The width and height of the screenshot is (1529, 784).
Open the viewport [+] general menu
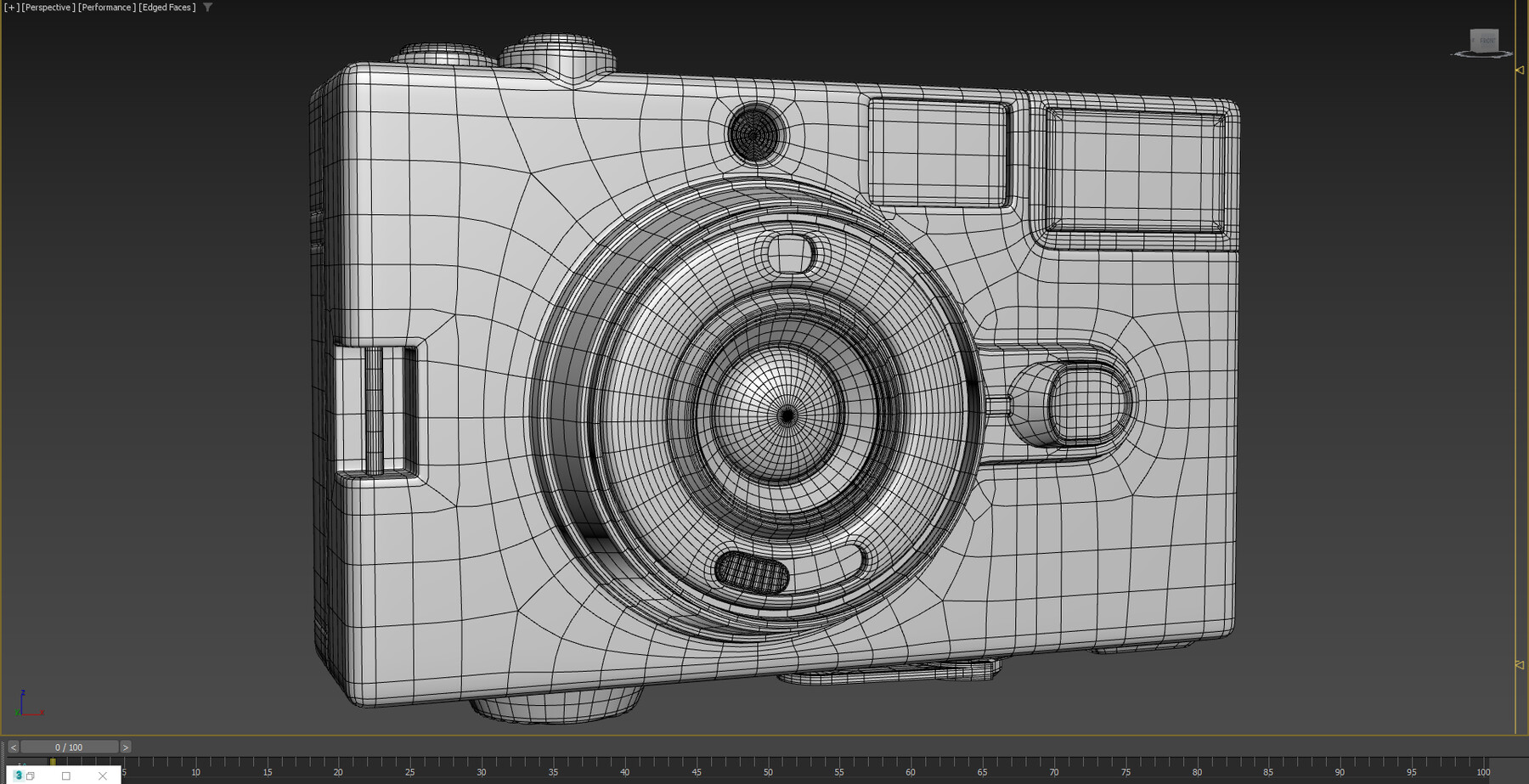tap(10, 7)
